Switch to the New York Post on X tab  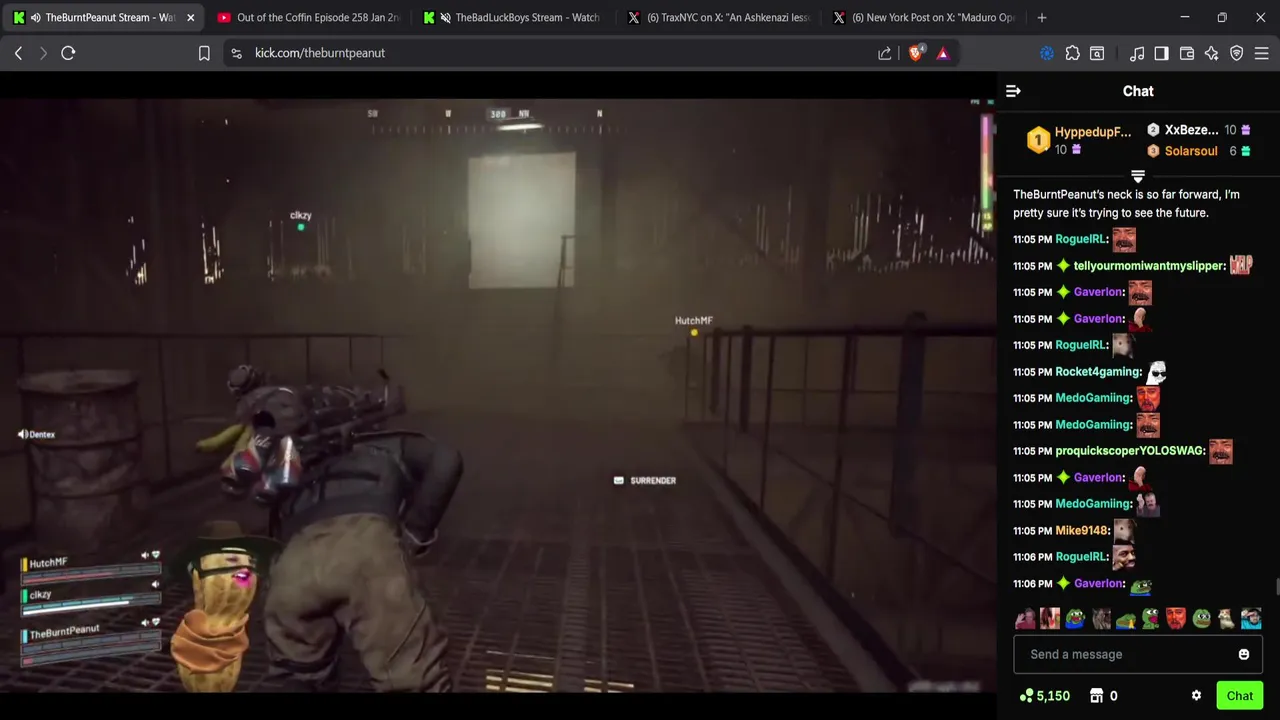[x=925, y=18]
